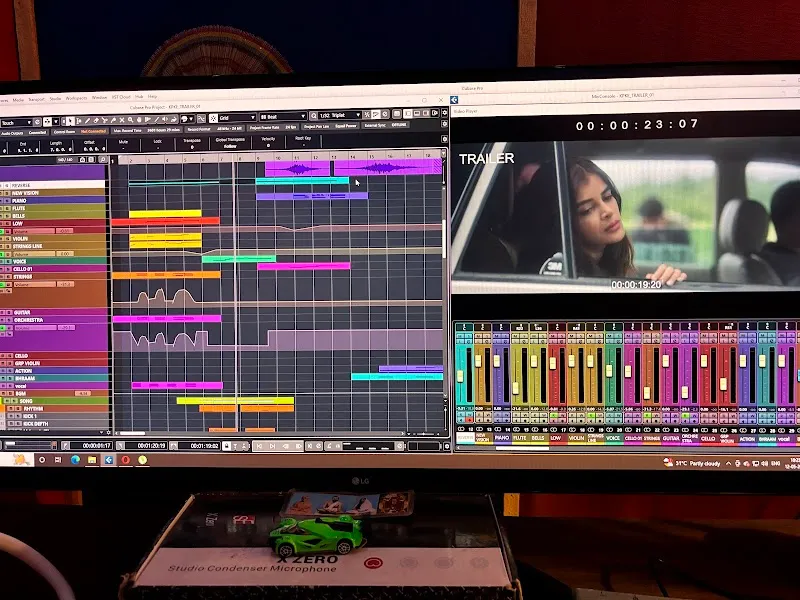The width and height of the screenshot is (800, 600).
Task: Click the GRP VIOLIN channel volume fader
Action: [x=723, y=384]
